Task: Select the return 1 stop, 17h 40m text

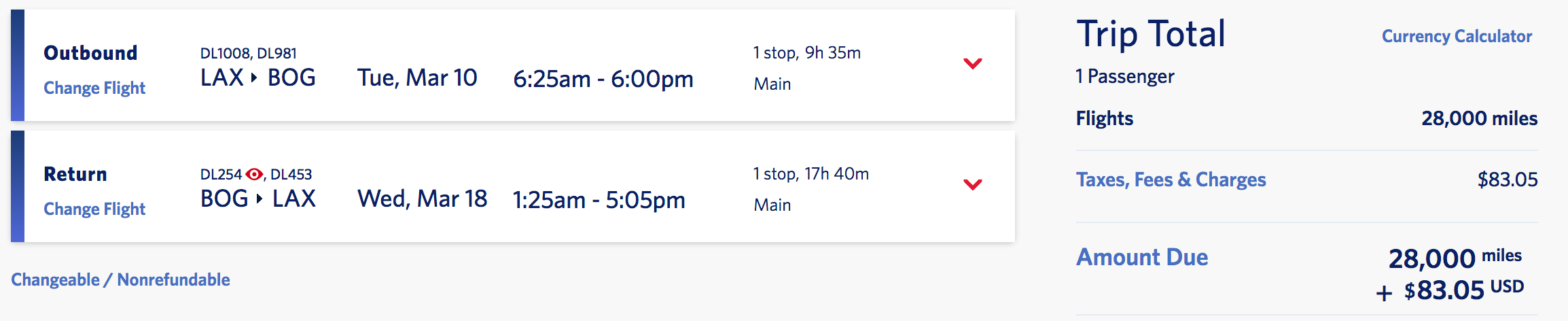Action: (811, 173)
